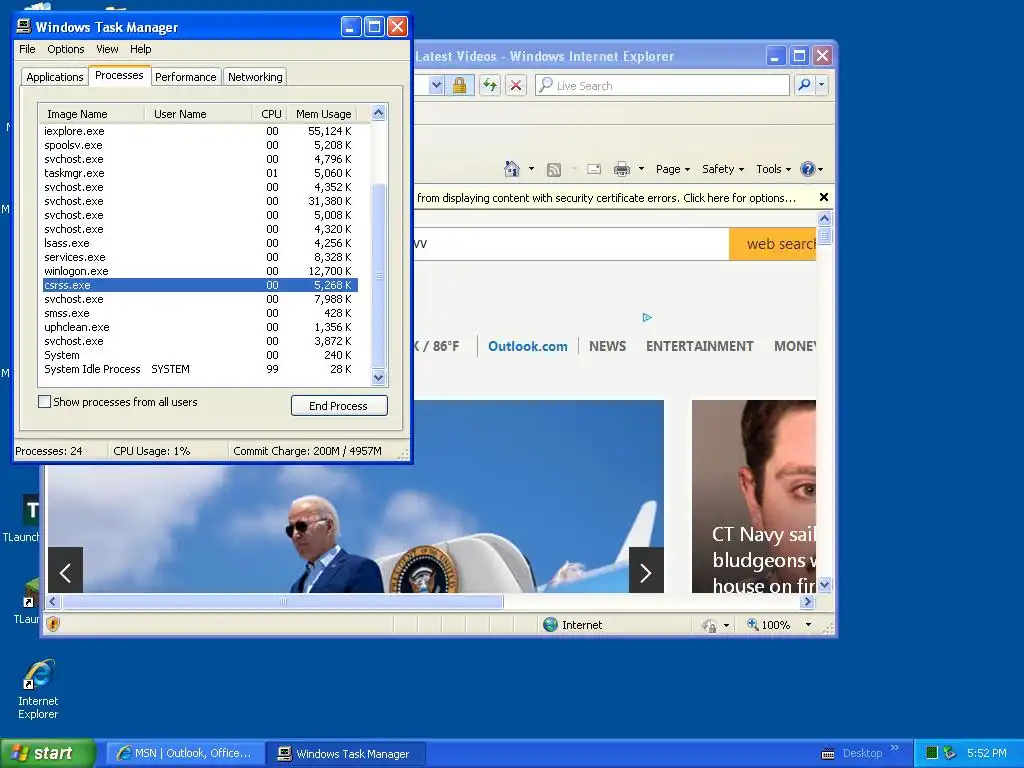Click the Minecraft-style TLauncher shortcut icon

(x=31, y=593)
